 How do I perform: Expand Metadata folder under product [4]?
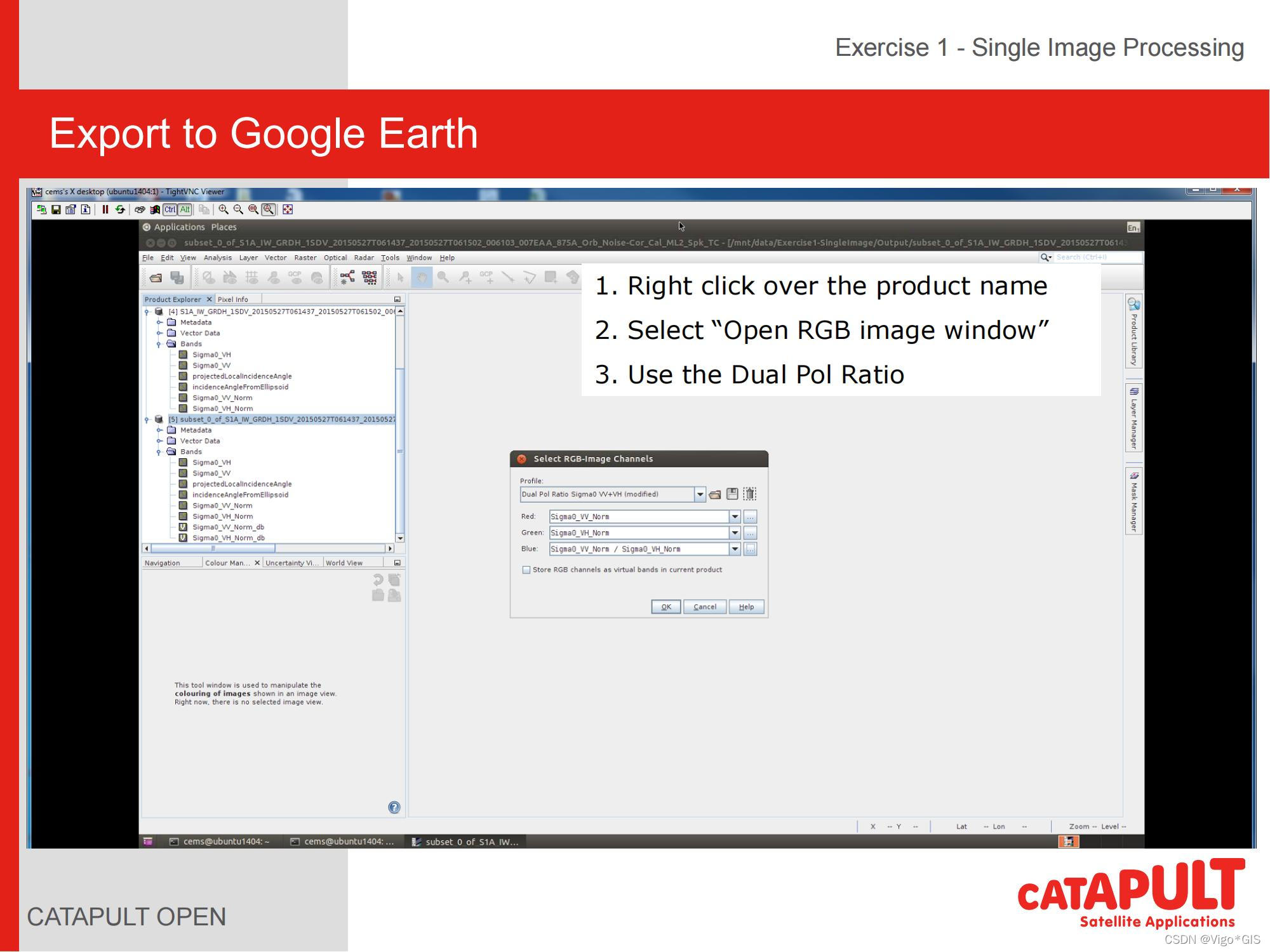(159, 322)
